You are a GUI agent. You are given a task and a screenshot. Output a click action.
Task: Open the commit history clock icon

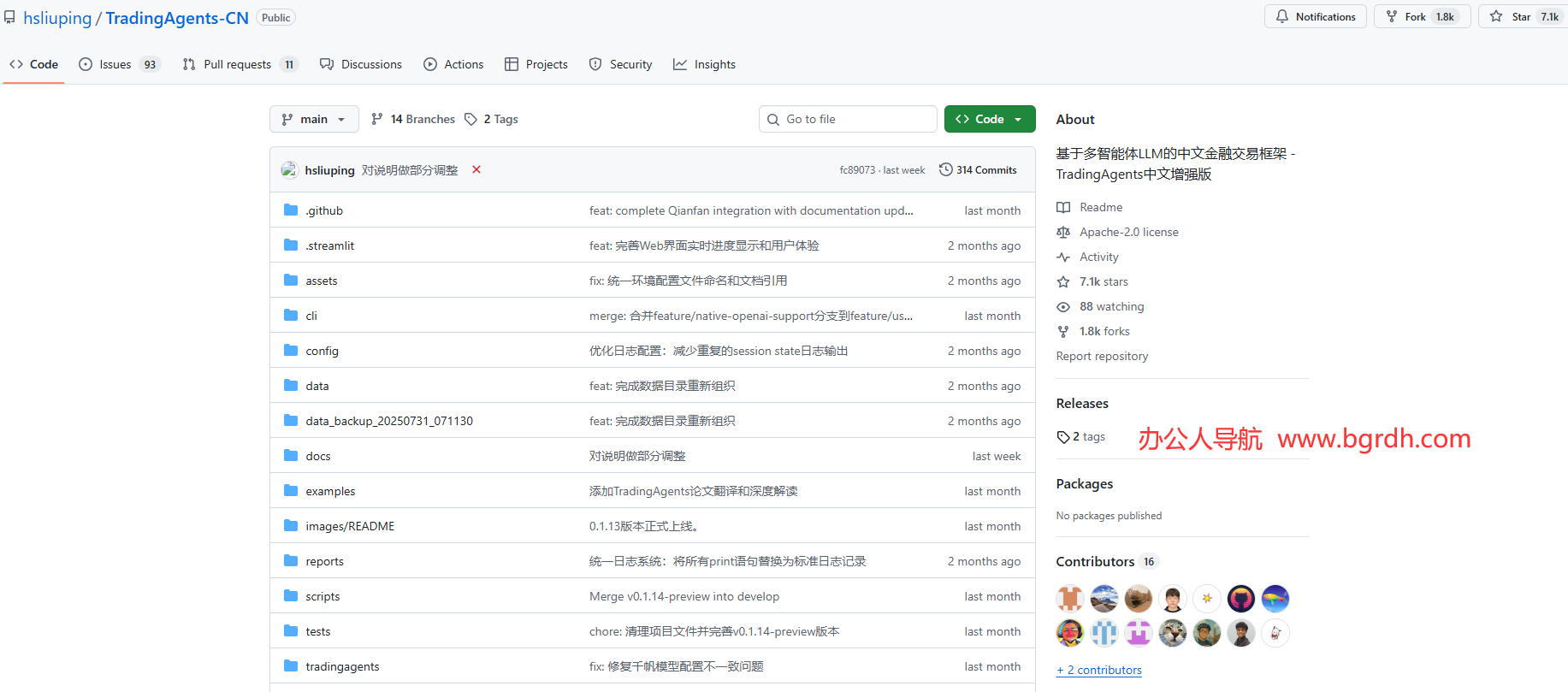[x=945, y=169]
